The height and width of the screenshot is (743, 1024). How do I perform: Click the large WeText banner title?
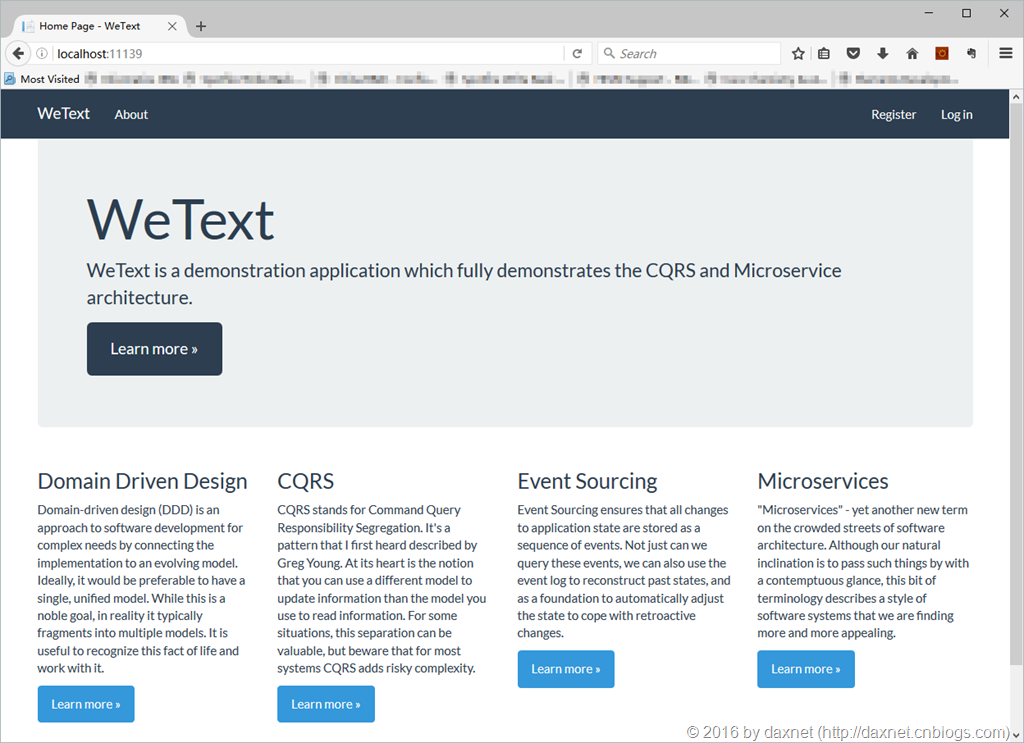click(180, 220)
